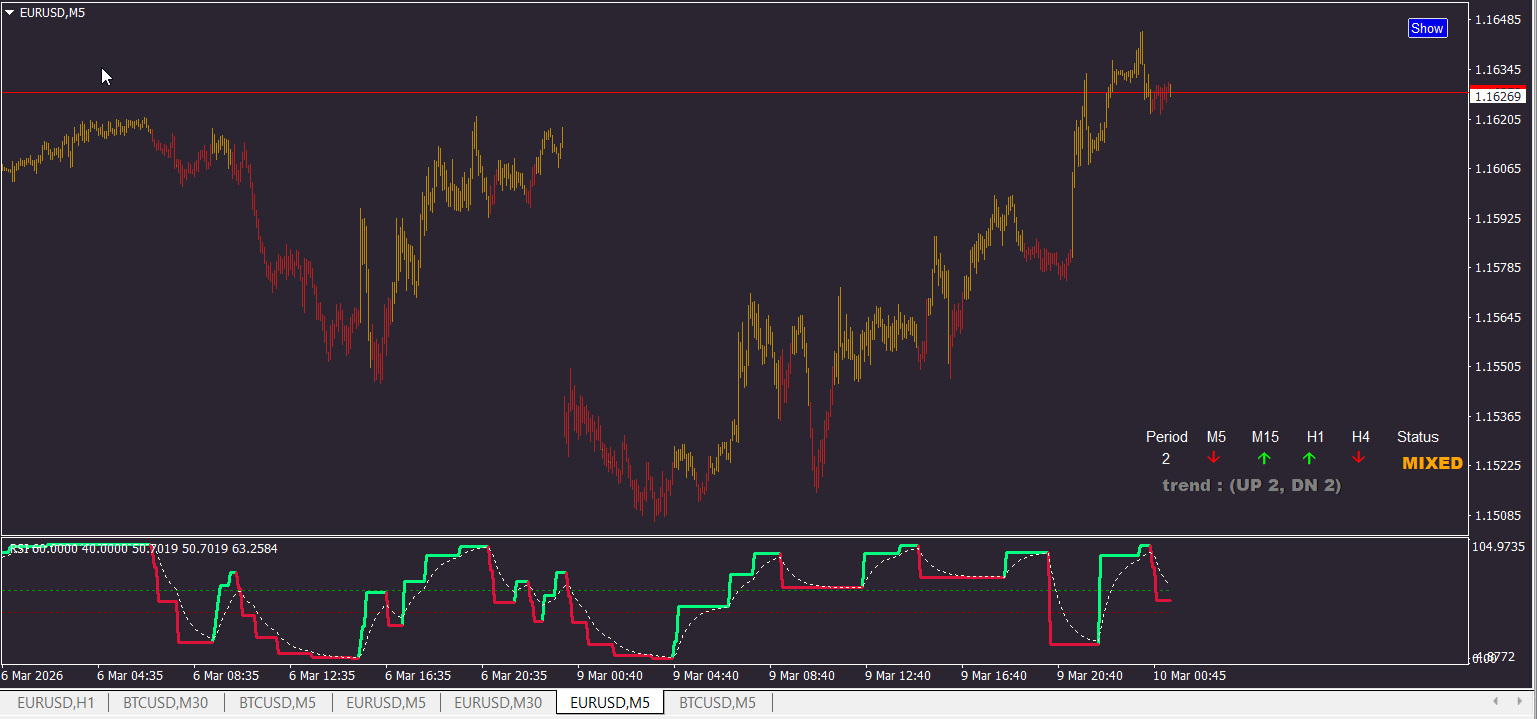Click the blue Show button
The image size is (1537, 719).
[1427, 28]
